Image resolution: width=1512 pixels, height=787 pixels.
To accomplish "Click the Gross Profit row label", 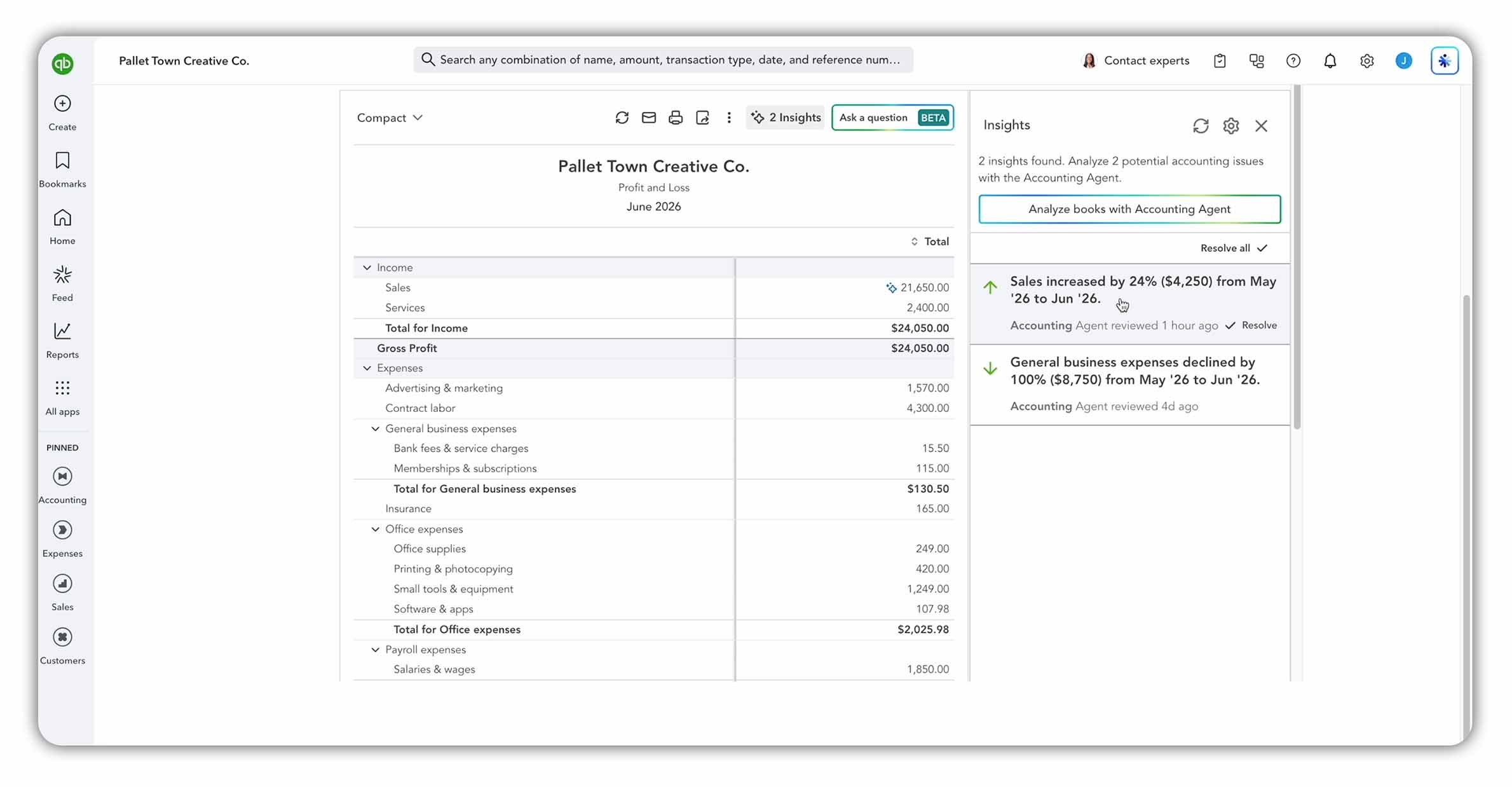I will (407, 348).
